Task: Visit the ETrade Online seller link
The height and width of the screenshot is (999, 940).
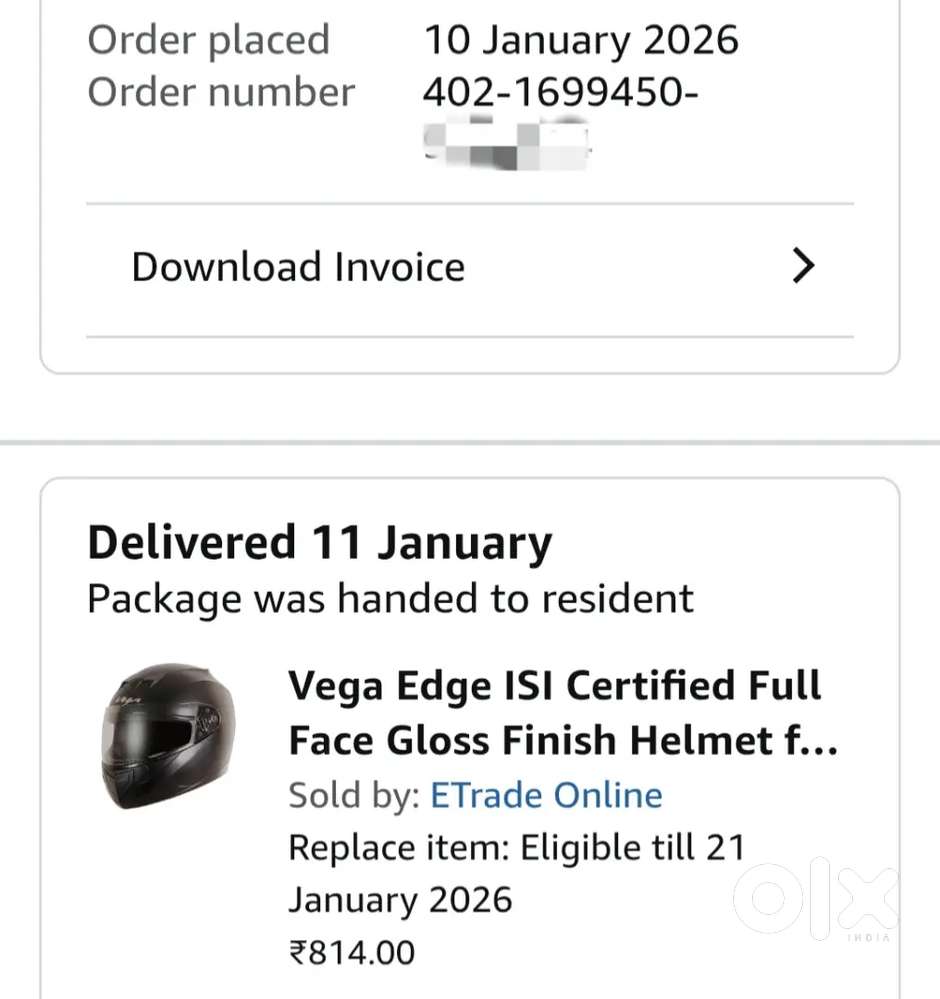Action: click(x=546, y=796)
